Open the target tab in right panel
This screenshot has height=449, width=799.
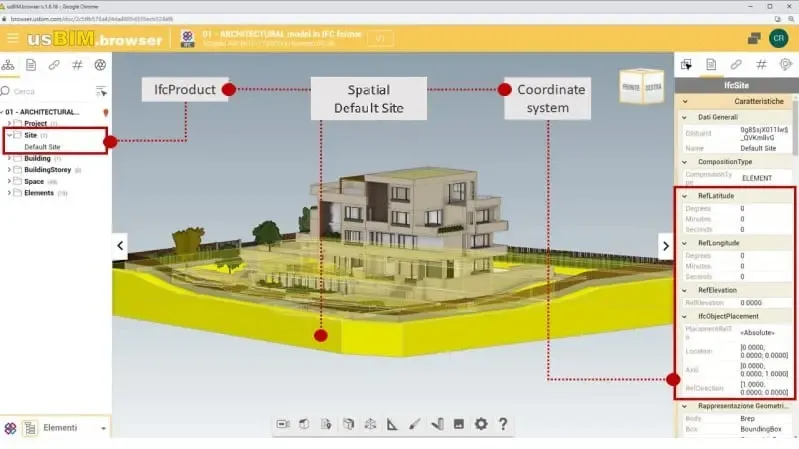786,65
